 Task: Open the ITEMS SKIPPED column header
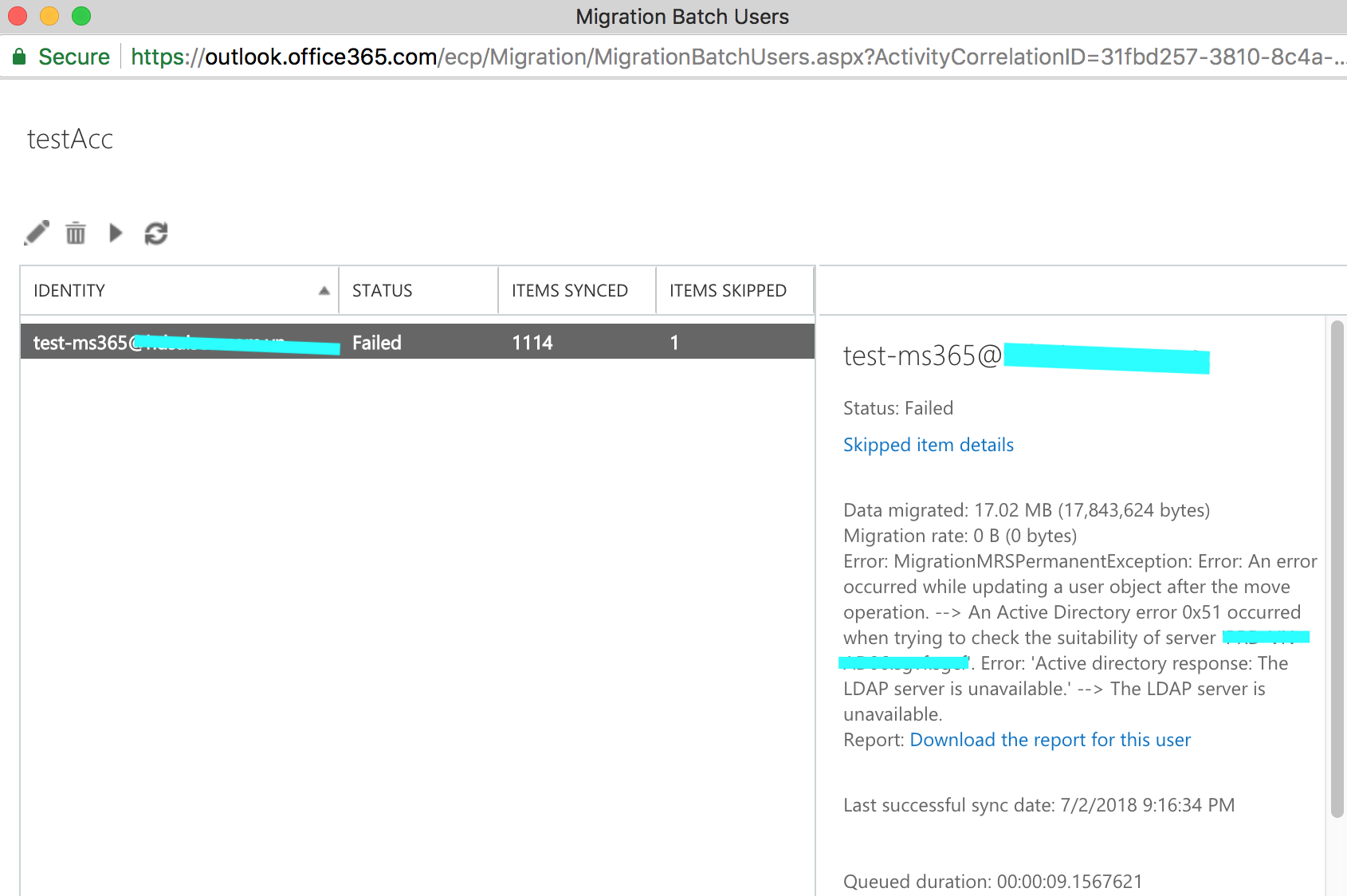tap(728, 290)
